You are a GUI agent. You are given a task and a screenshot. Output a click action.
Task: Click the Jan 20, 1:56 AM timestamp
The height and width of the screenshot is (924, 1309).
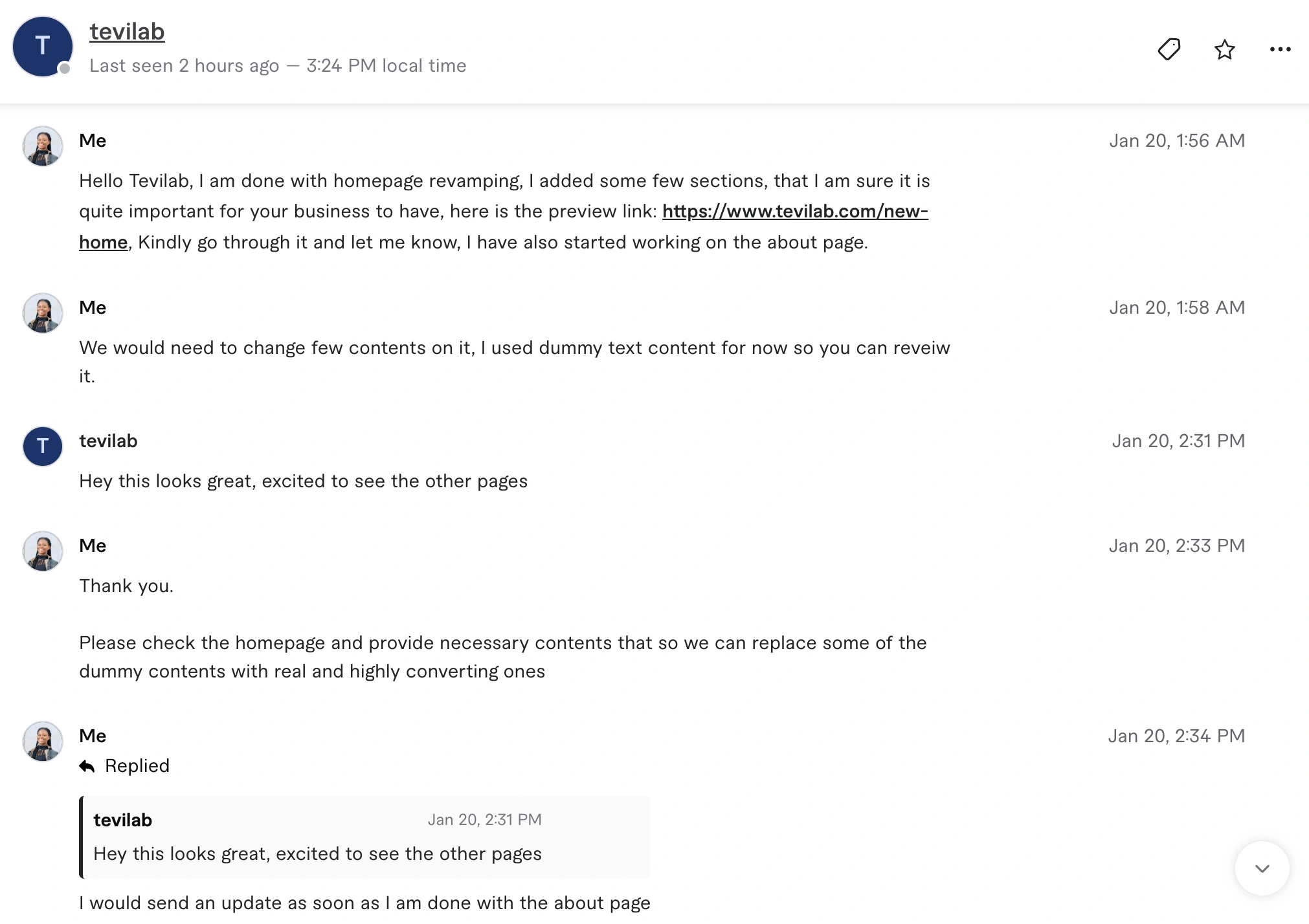tap(1177, 141)
